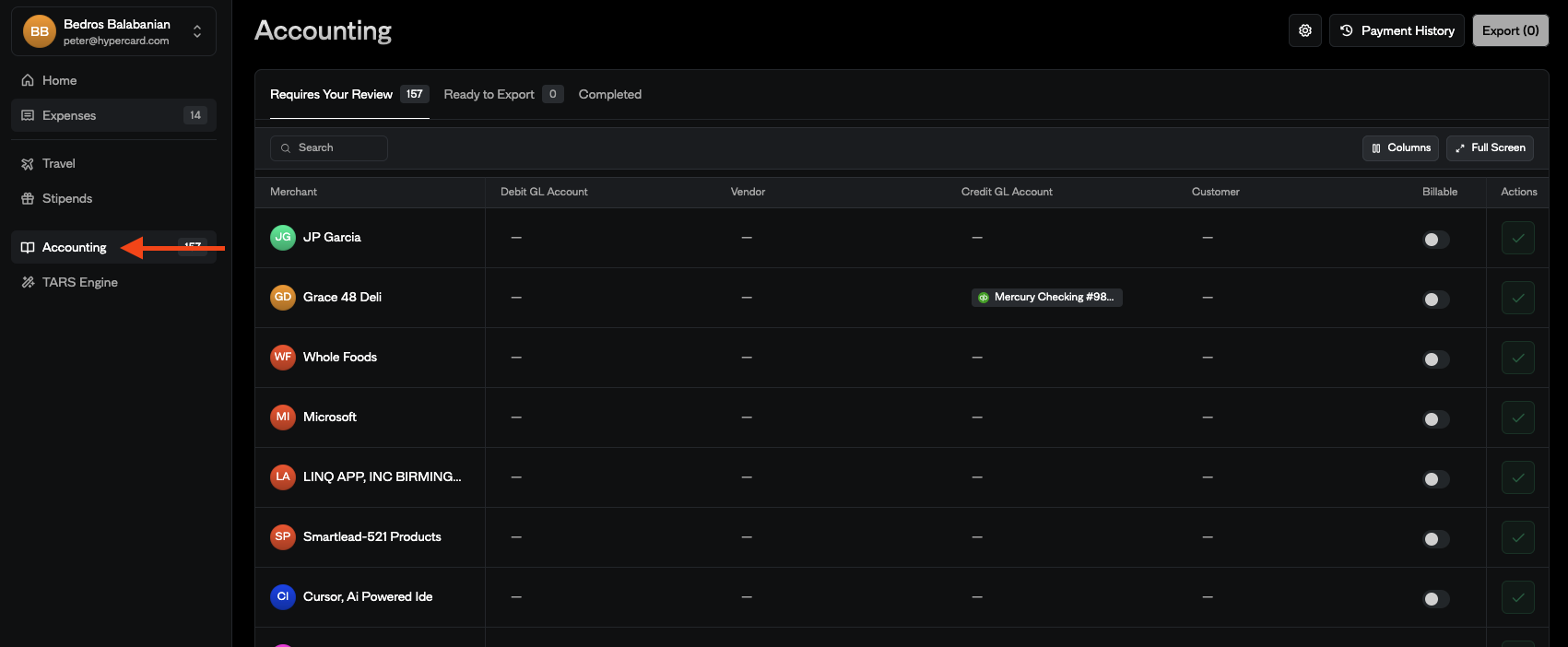The width and height of the screenshot is (1568, 647).
Task: Enable billable switch for Whole Foods
Action: coord(1435,359)
